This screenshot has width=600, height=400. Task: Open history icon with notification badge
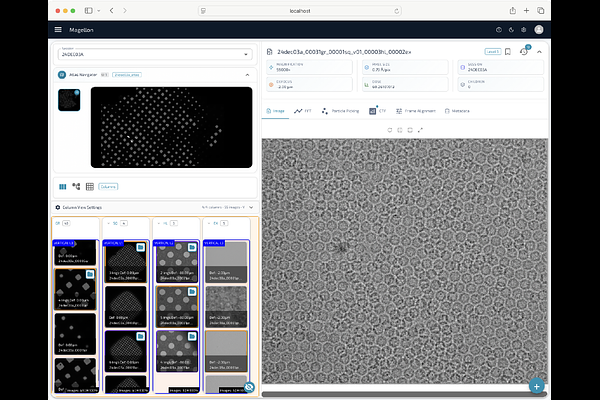coord(524,52)
